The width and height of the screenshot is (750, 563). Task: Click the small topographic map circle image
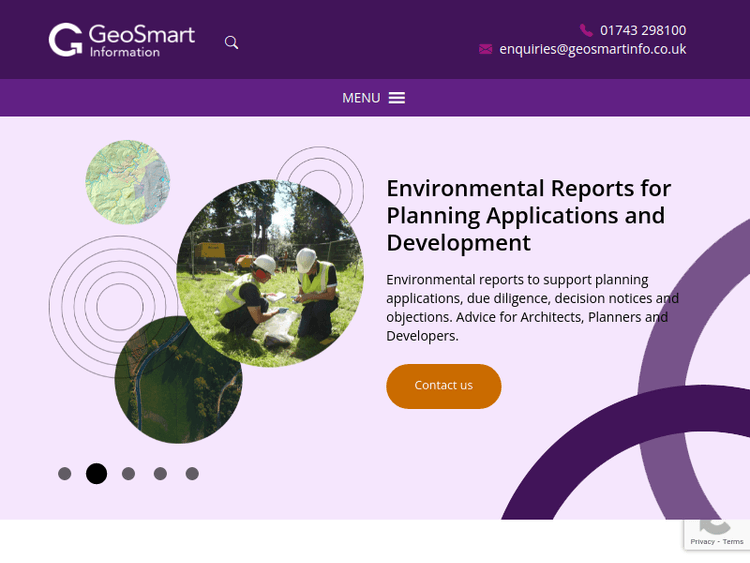point(127,182)
